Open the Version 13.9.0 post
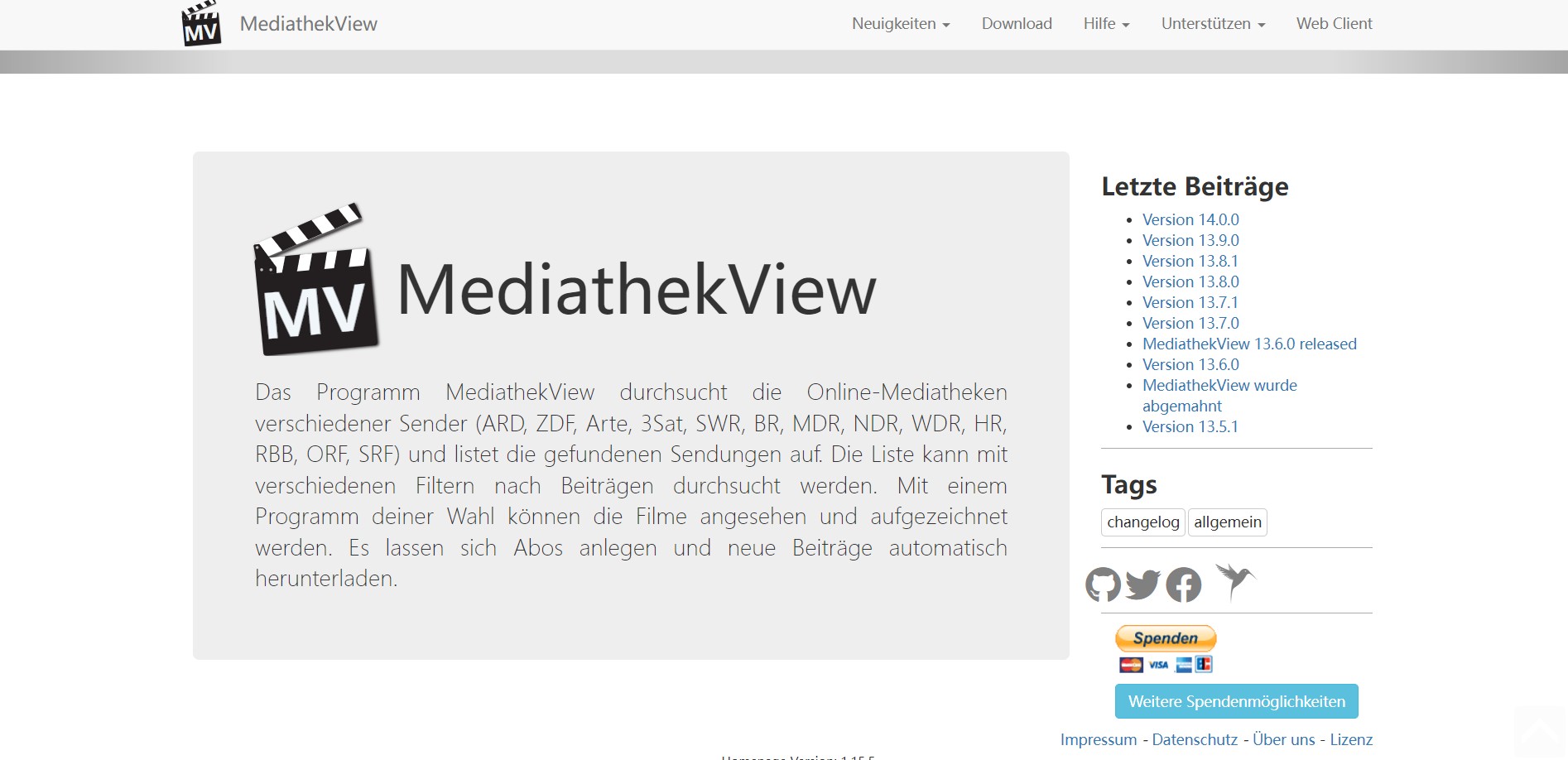This screenshot has height=760, width=1568. point(1190,240)
